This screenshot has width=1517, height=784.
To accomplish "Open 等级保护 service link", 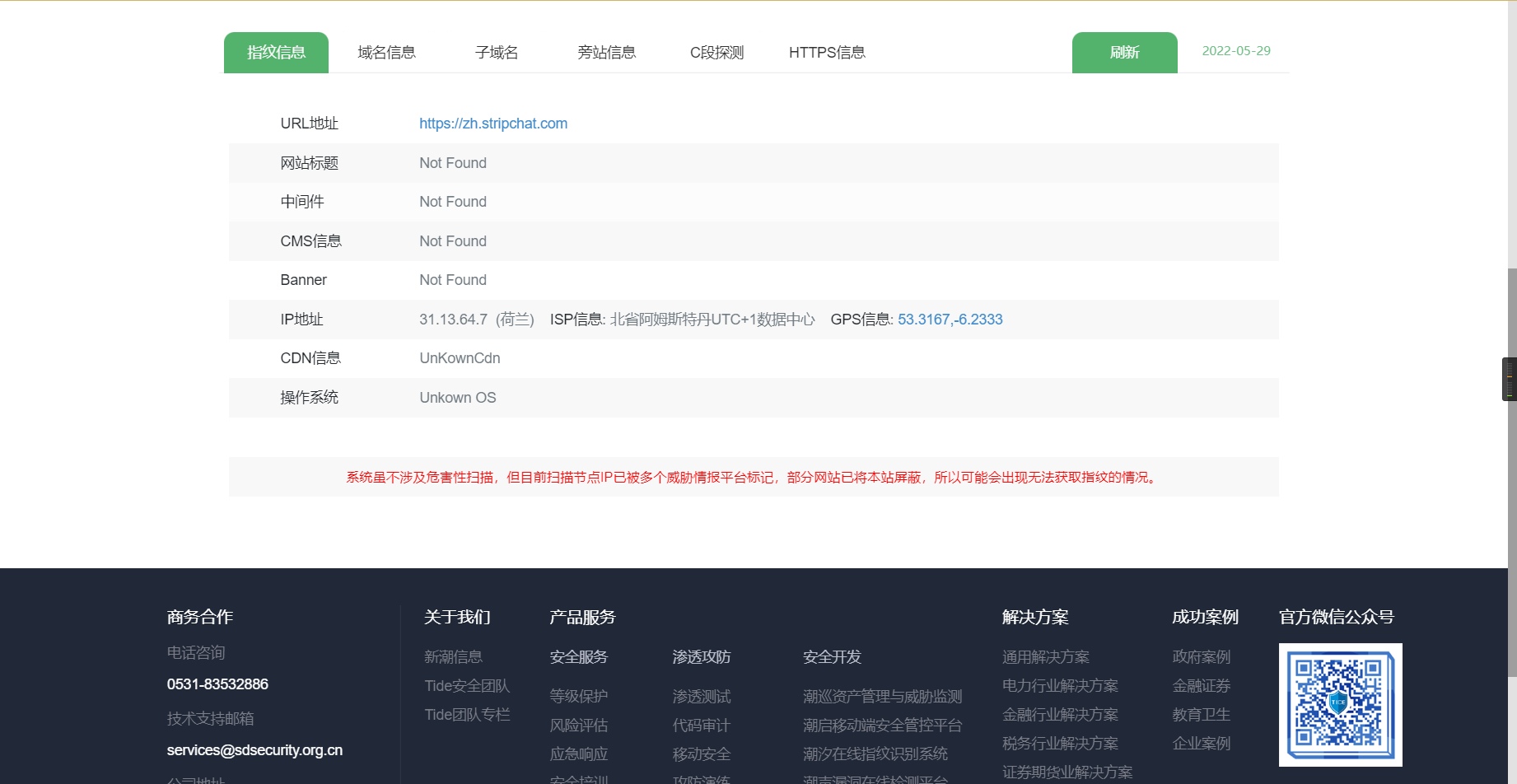I will click(x=579, y=697).
